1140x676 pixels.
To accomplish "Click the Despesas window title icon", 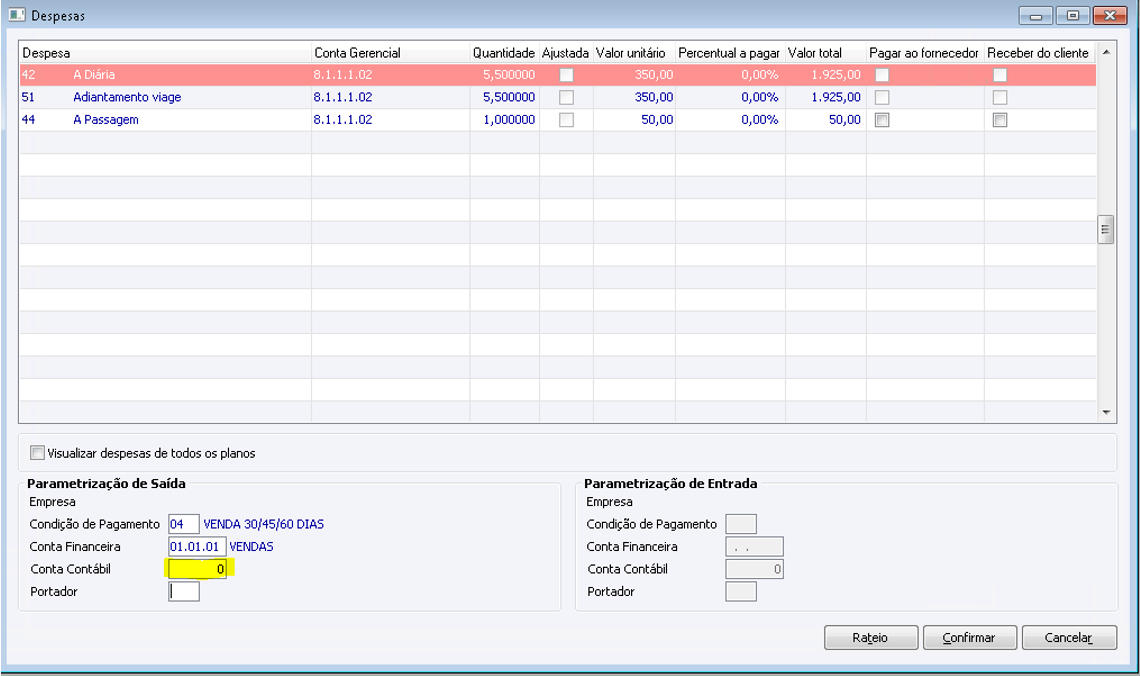I will [x=17, y=15].
